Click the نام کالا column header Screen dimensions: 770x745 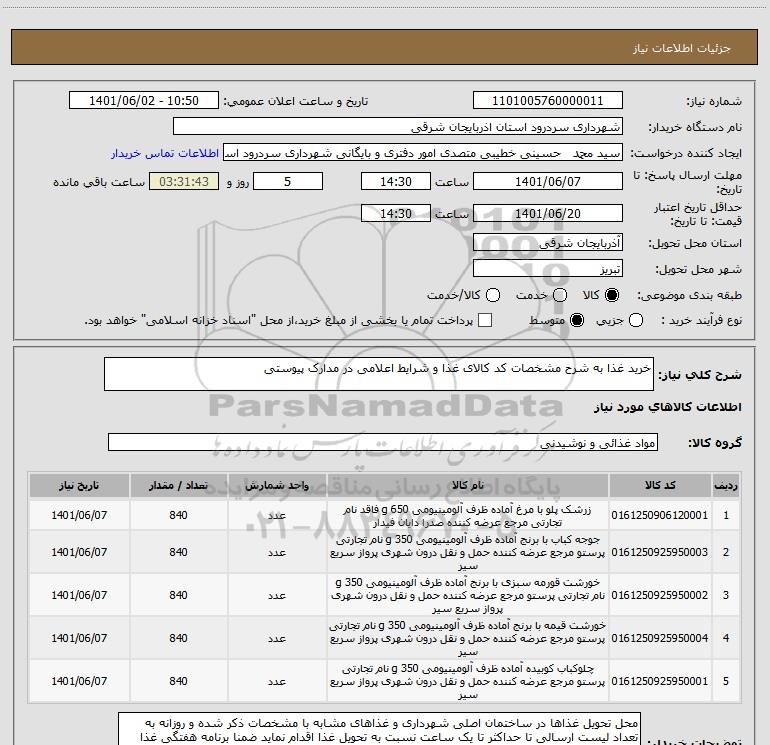pyautogui.click(x=468, y=485)
